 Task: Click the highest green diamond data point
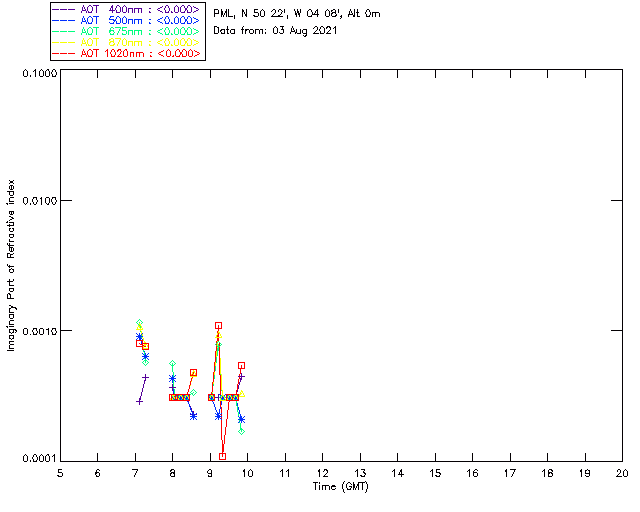pos(140,323)
